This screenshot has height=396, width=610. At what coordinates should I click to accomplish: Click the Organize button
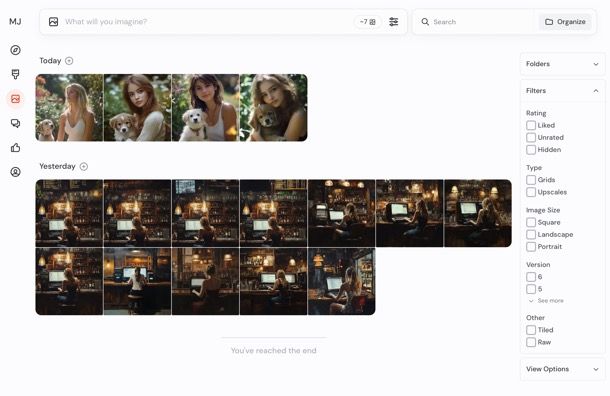[565, 22]
